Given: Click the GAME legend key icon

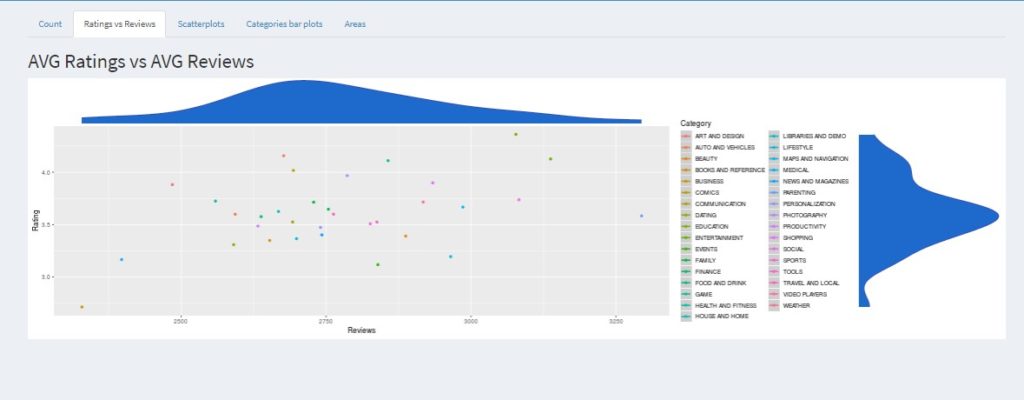Looking at the screenshot, I should 686,294.
